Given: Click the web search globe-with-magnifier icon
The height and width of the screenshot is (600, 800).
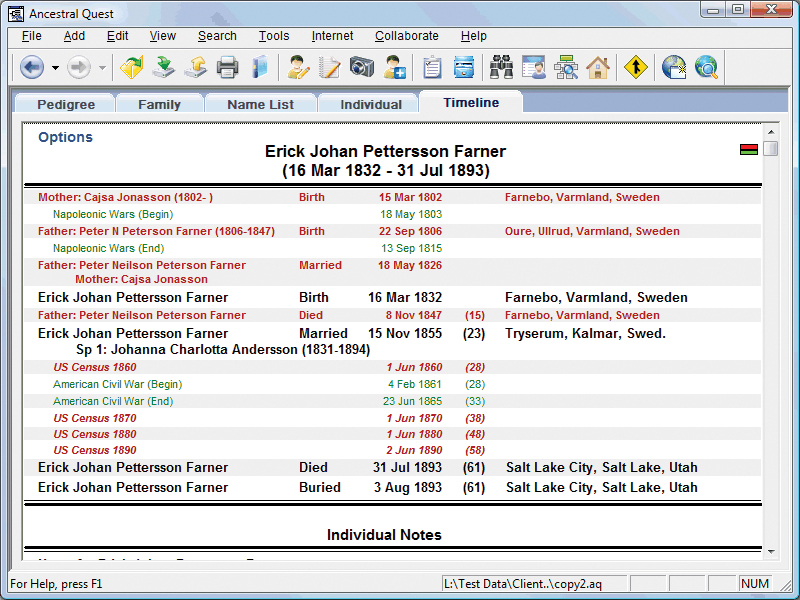Looking at the screenshot, I should pyautogui.click(x=708, y=67).
